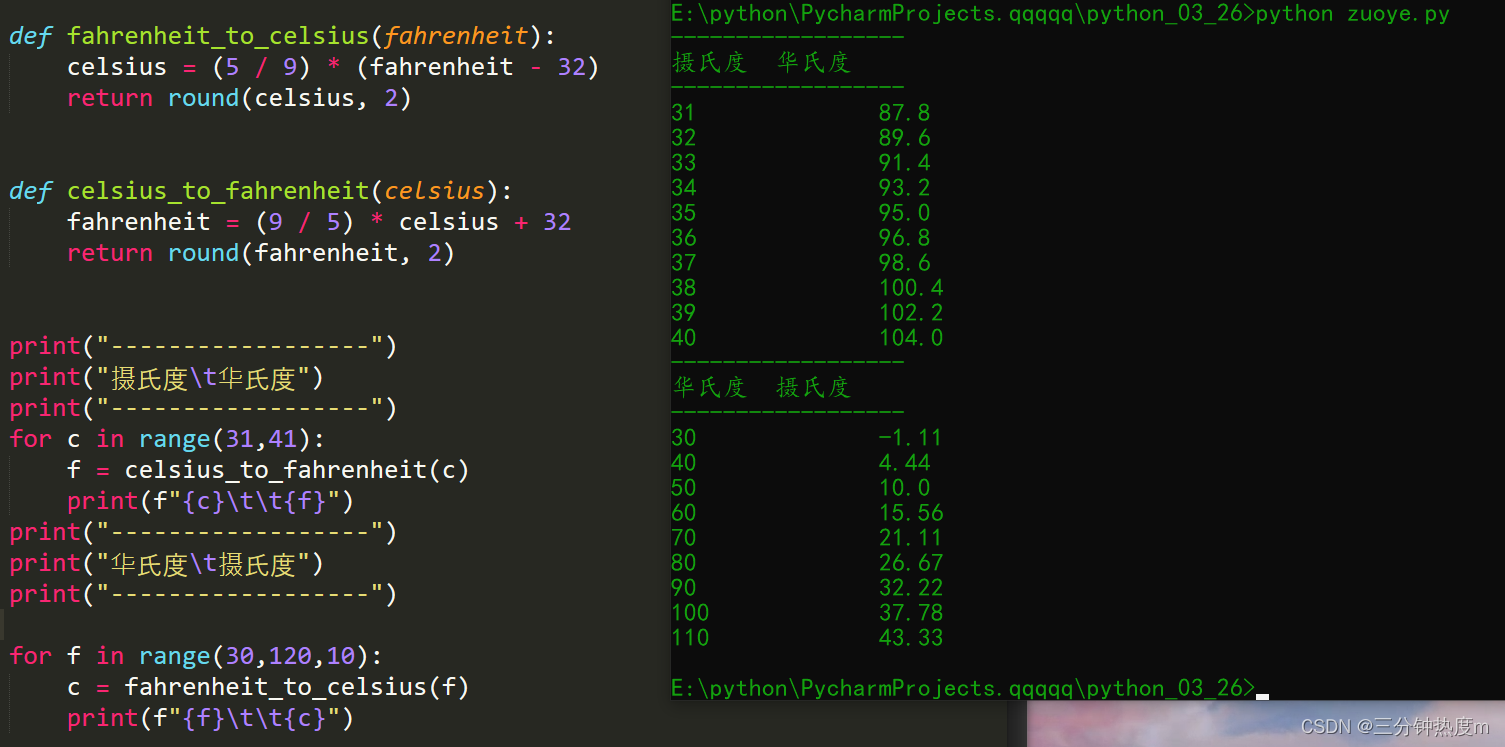Click the 93.2 value in the terminal output
Screen dimensions: 1505x747
[x=904, y=188]
